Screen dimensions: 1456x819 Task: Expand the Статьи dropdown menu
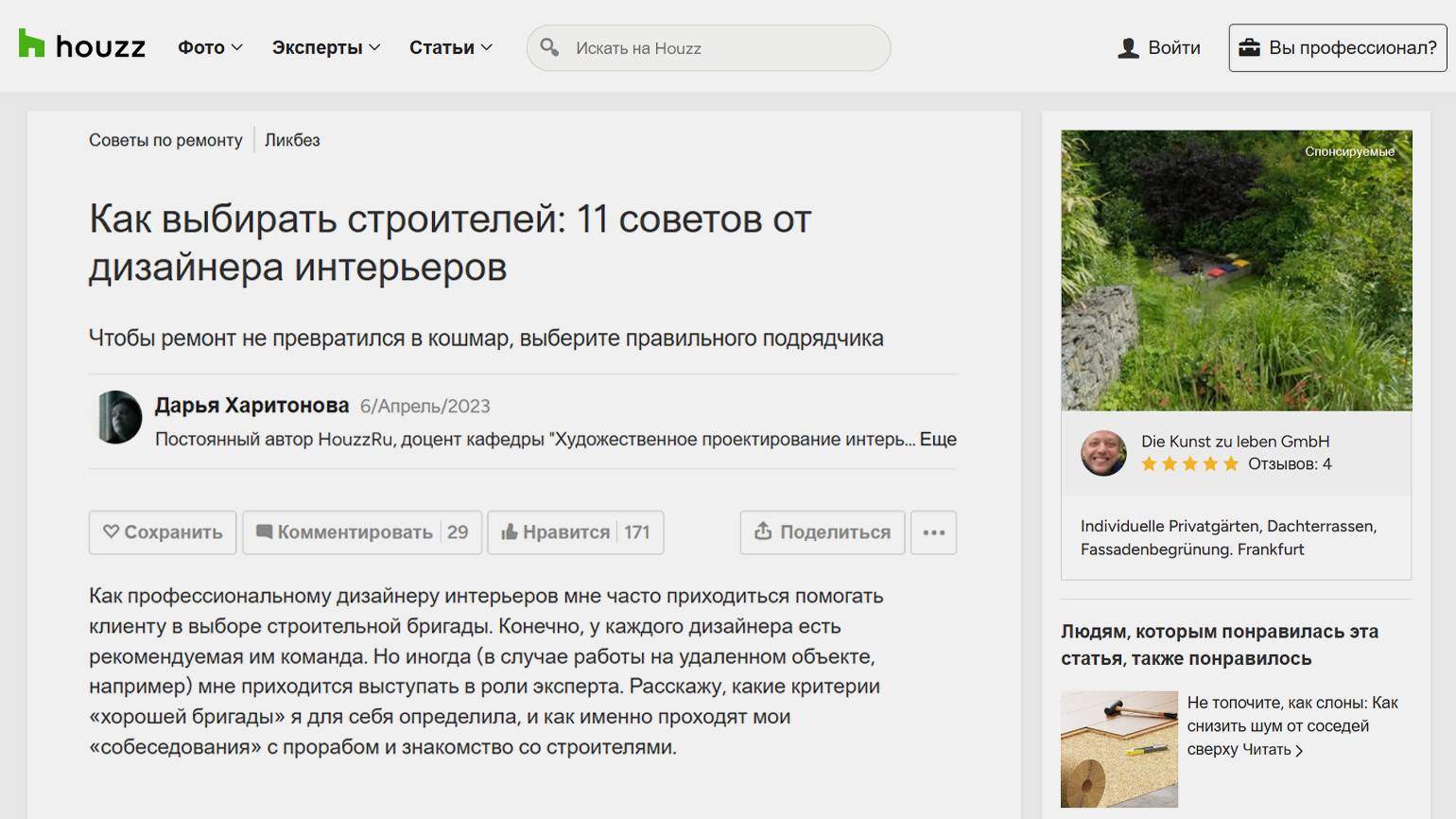(450, 47)
